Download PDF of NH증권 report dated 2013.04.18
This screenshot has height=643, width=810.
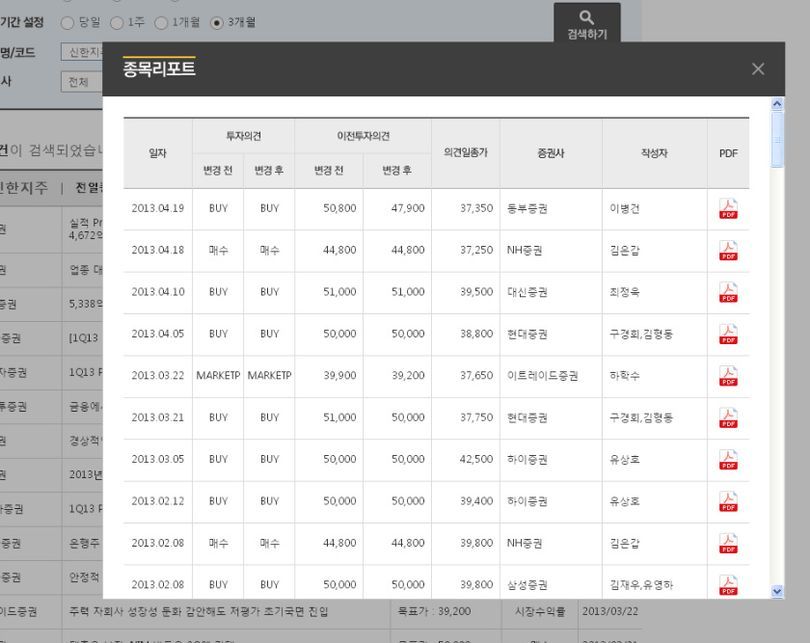click(x=728, y=251)
